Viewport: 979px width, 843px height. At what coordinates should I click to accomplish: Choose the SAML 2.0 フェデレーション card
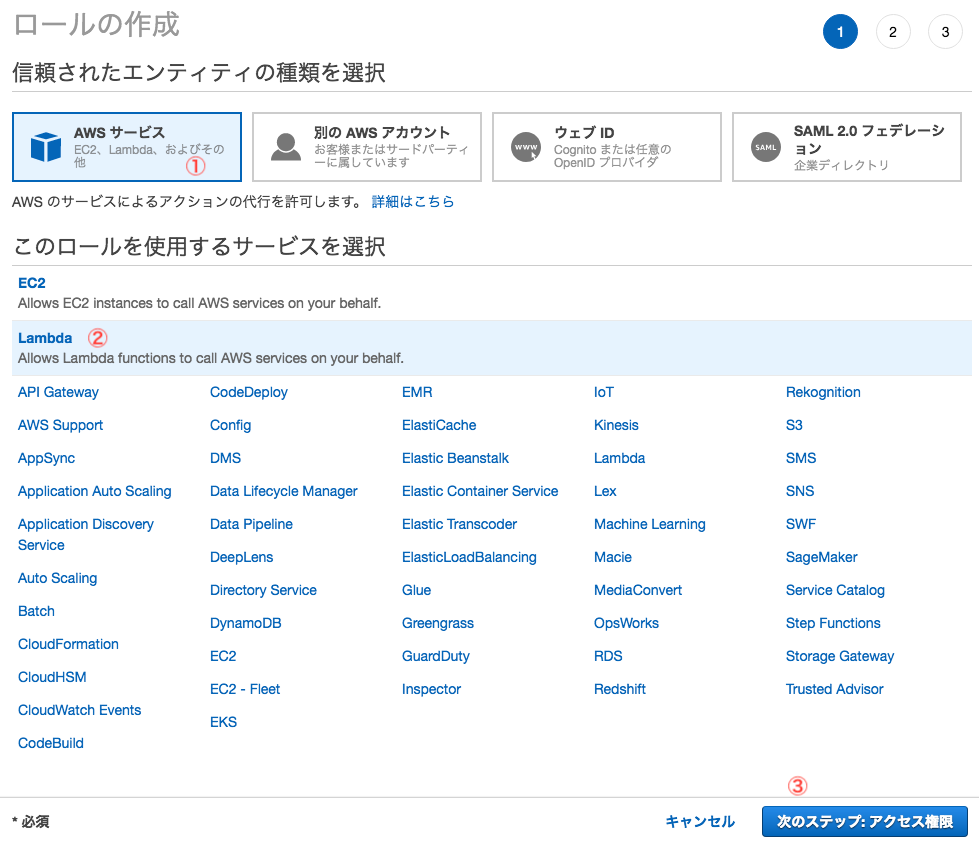[847, 147]
